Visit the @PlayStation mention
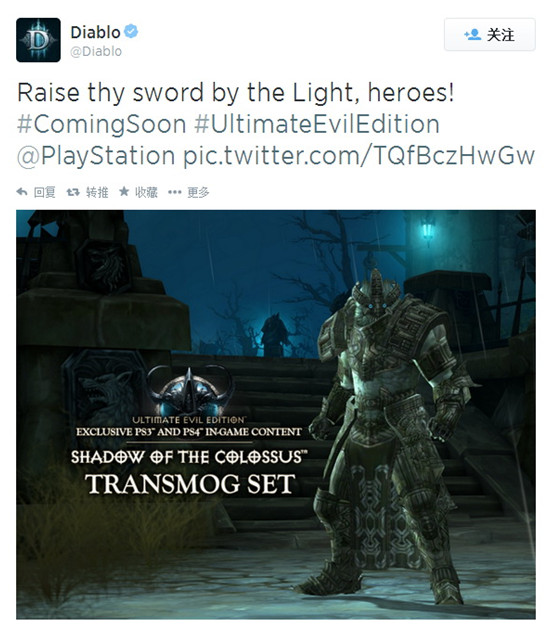Viewport: 549px width, 627px height. point(96,156)
